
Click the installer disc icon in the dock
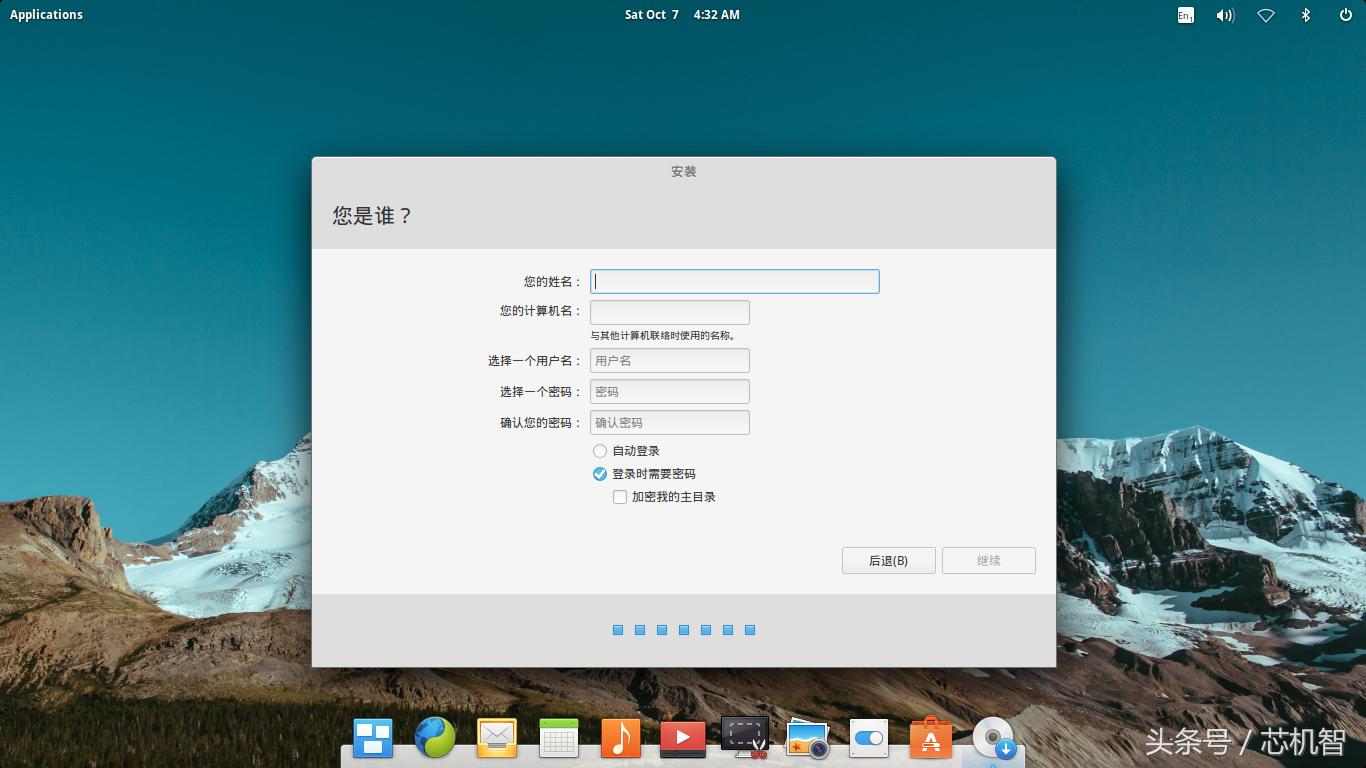993,740
